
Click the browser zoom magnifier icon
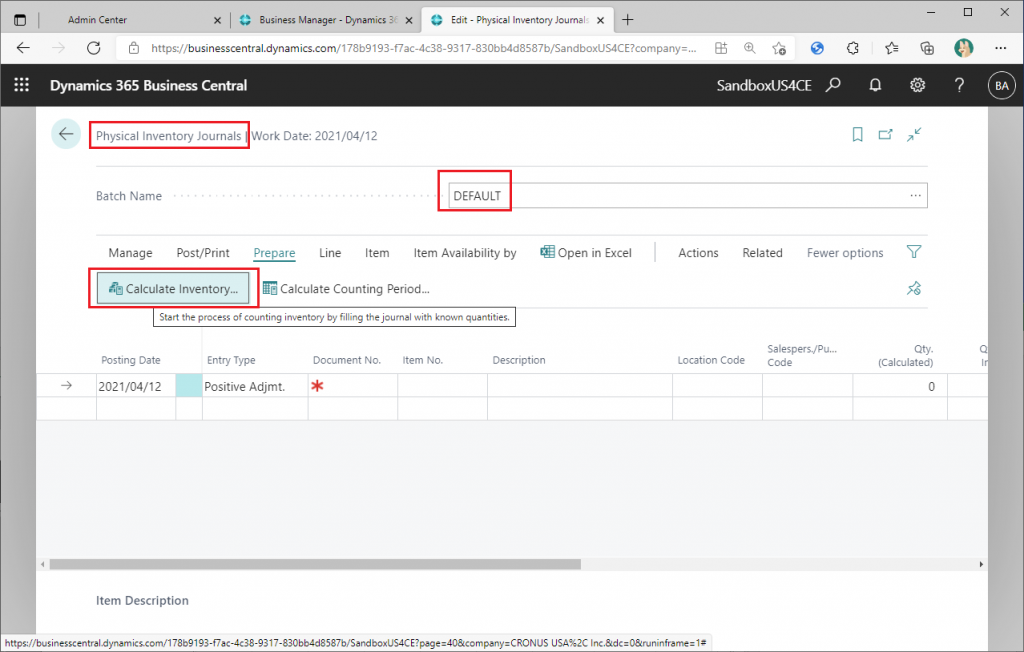tap(750, 48)
